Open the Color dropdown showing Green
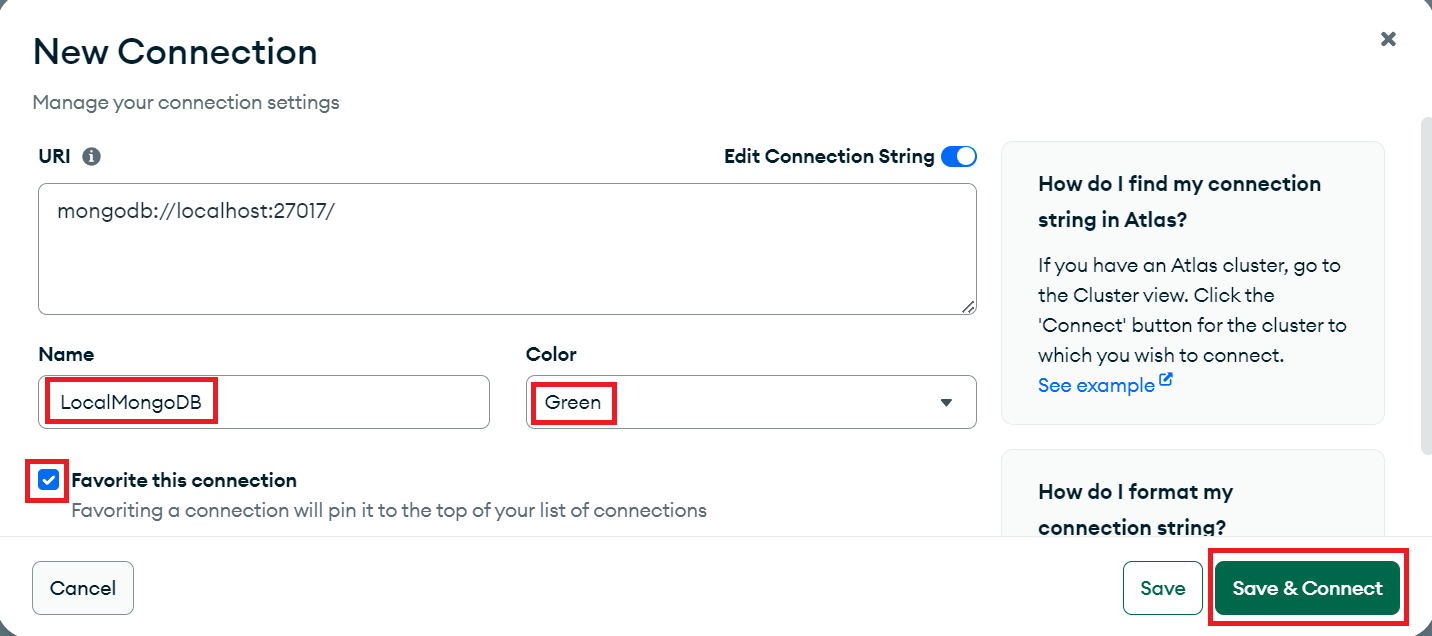 click(751, 402)
